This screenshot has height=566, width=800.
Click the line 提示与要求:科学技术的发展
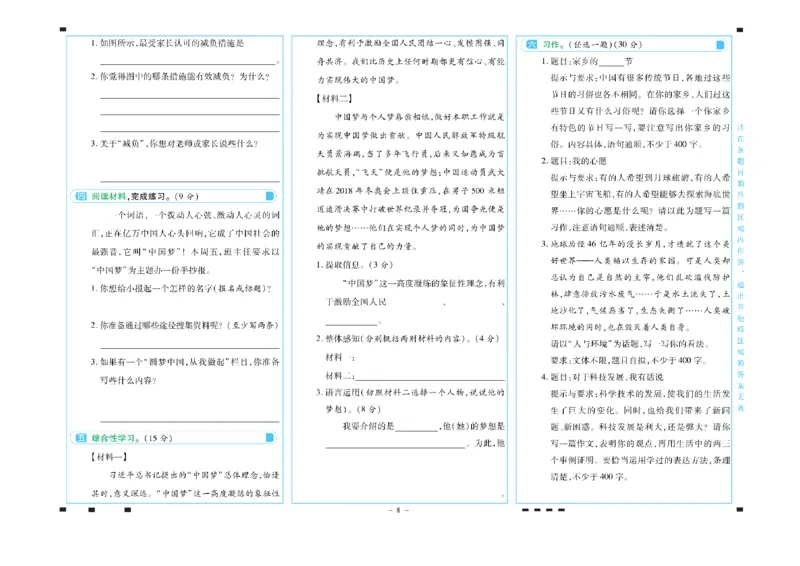click(640, 393)
